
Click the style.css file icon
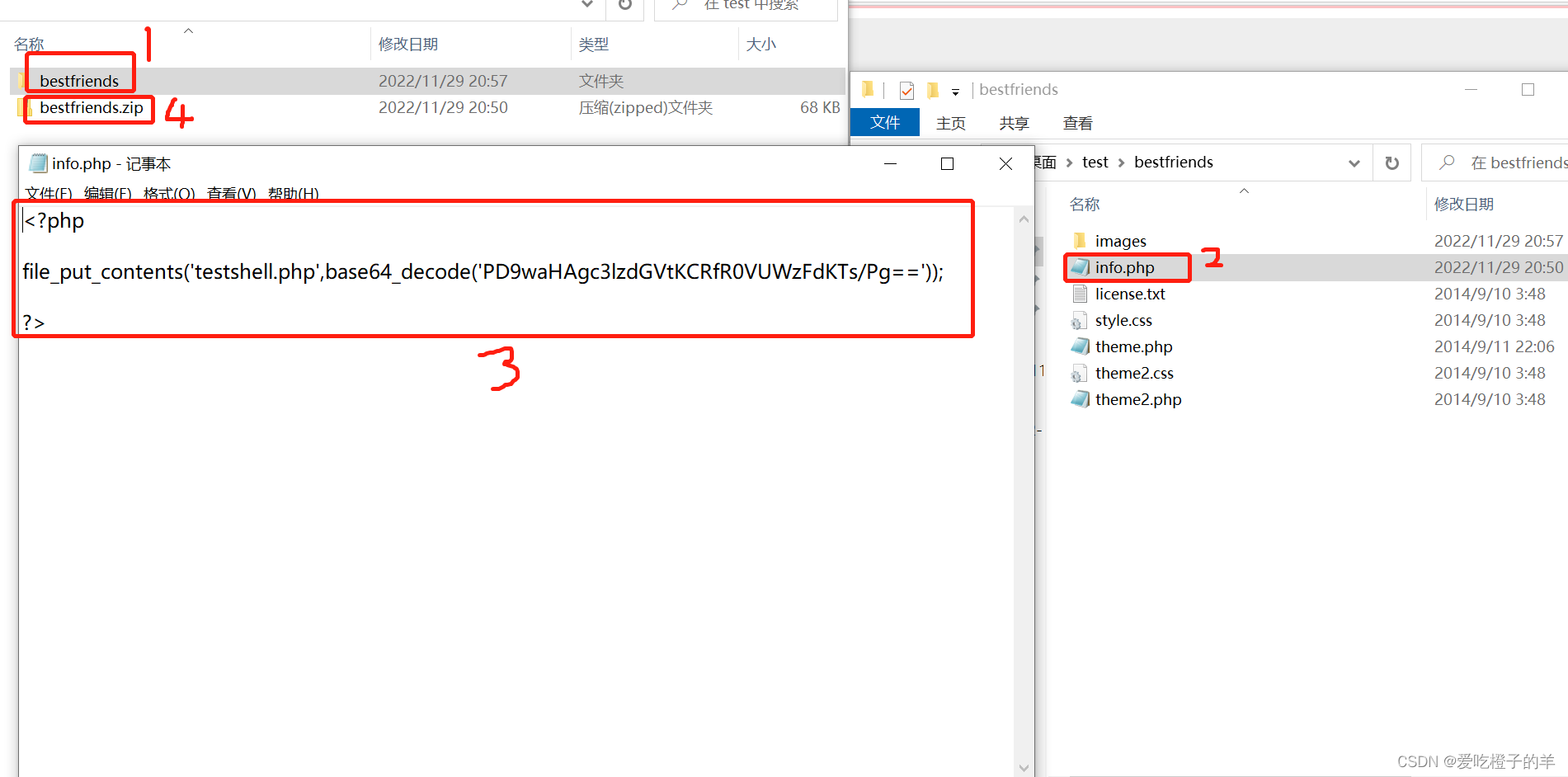[x=1080, y=320]
